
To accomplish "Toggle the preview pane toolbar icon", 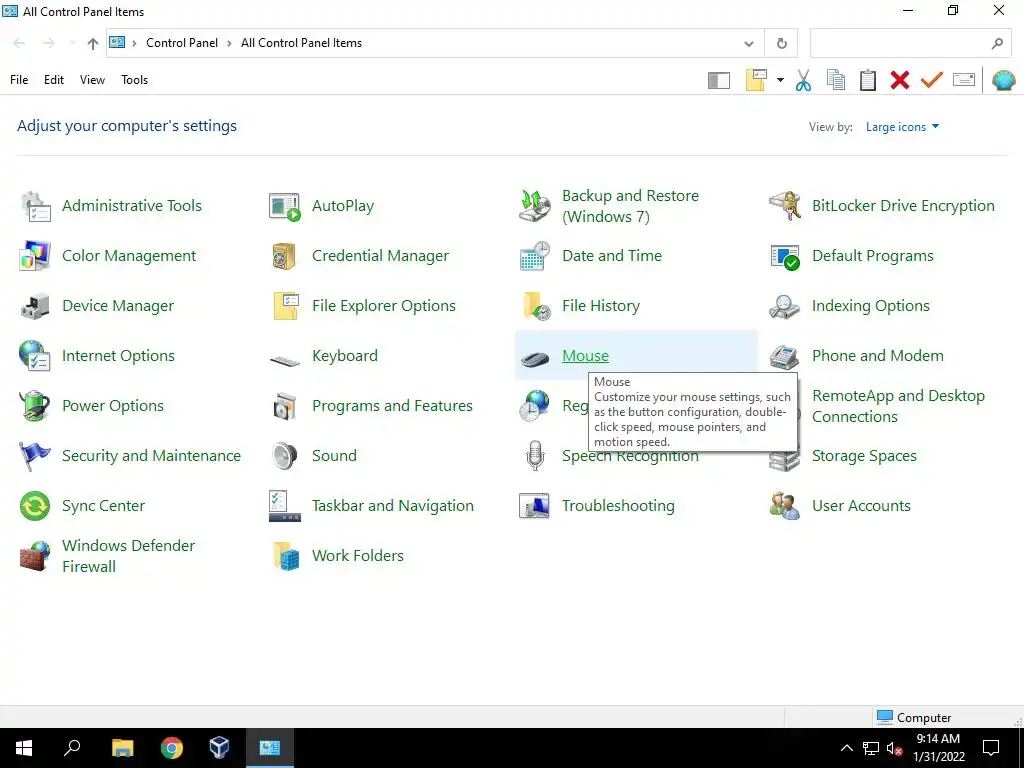I will [x=719, y=80].
